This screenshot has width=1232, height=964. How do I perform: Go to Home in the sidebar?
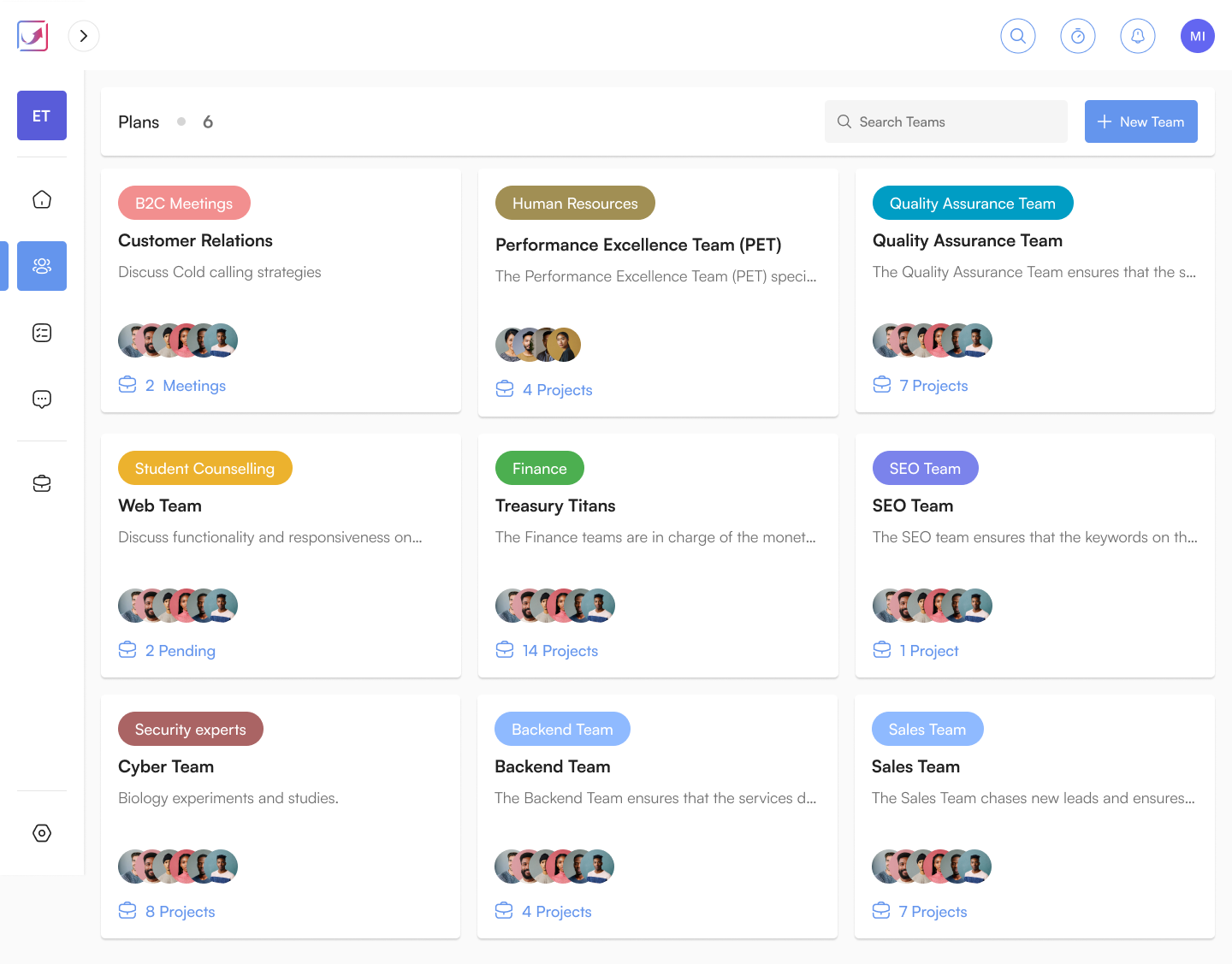pyautogui.click(x=42, y=199)
